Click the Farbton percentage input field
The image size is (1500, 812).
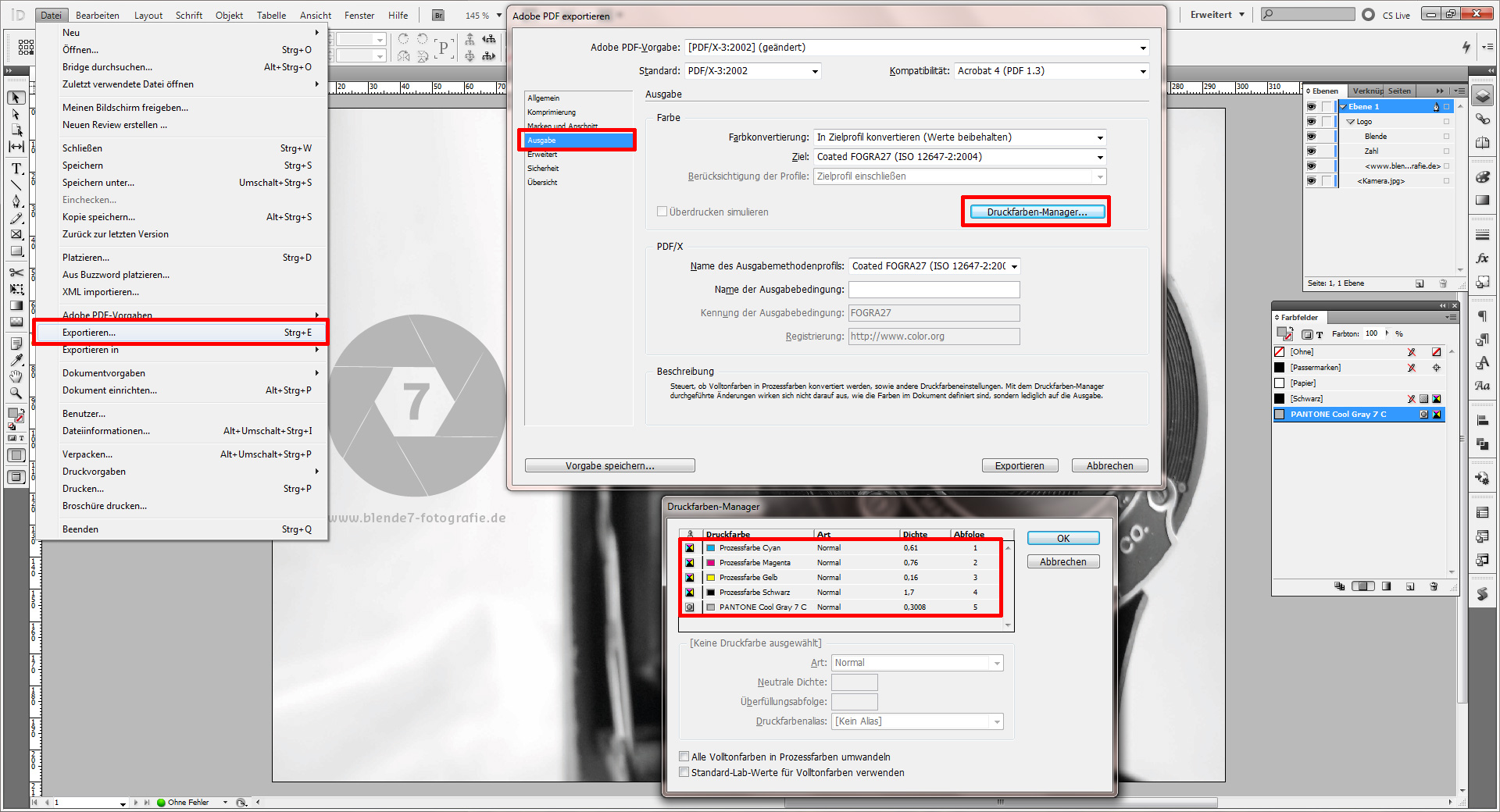click(1372, 333)
